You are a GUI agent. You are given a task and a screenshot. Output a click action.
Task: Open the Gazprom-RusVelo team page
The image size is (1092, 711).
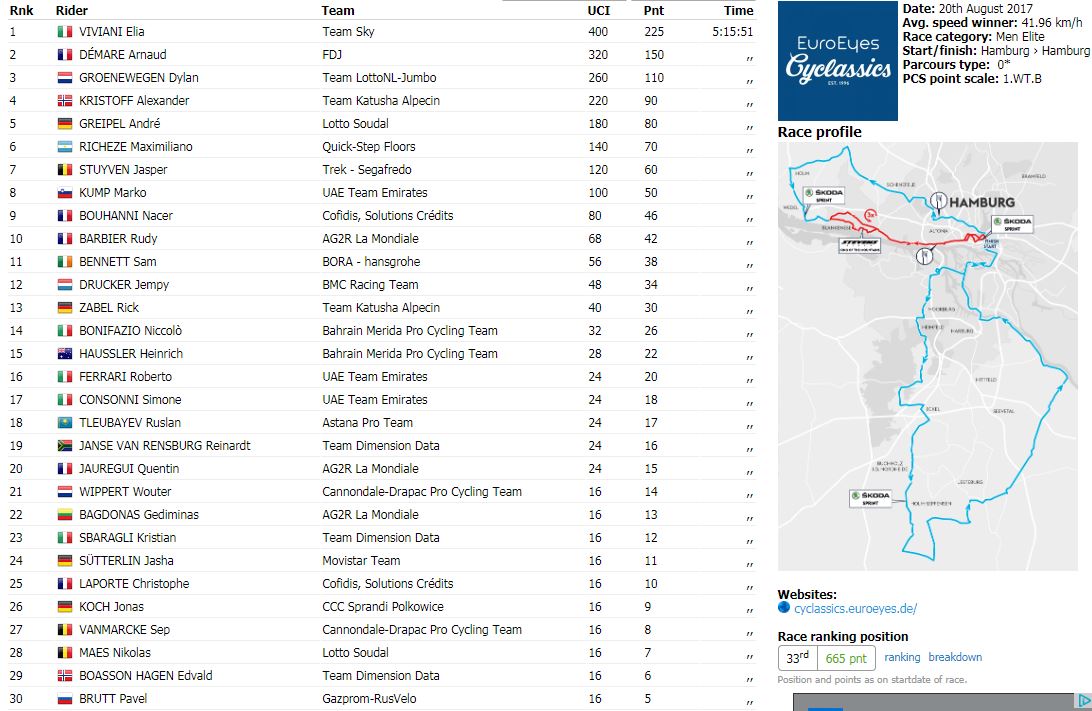(x=369, y=698)
